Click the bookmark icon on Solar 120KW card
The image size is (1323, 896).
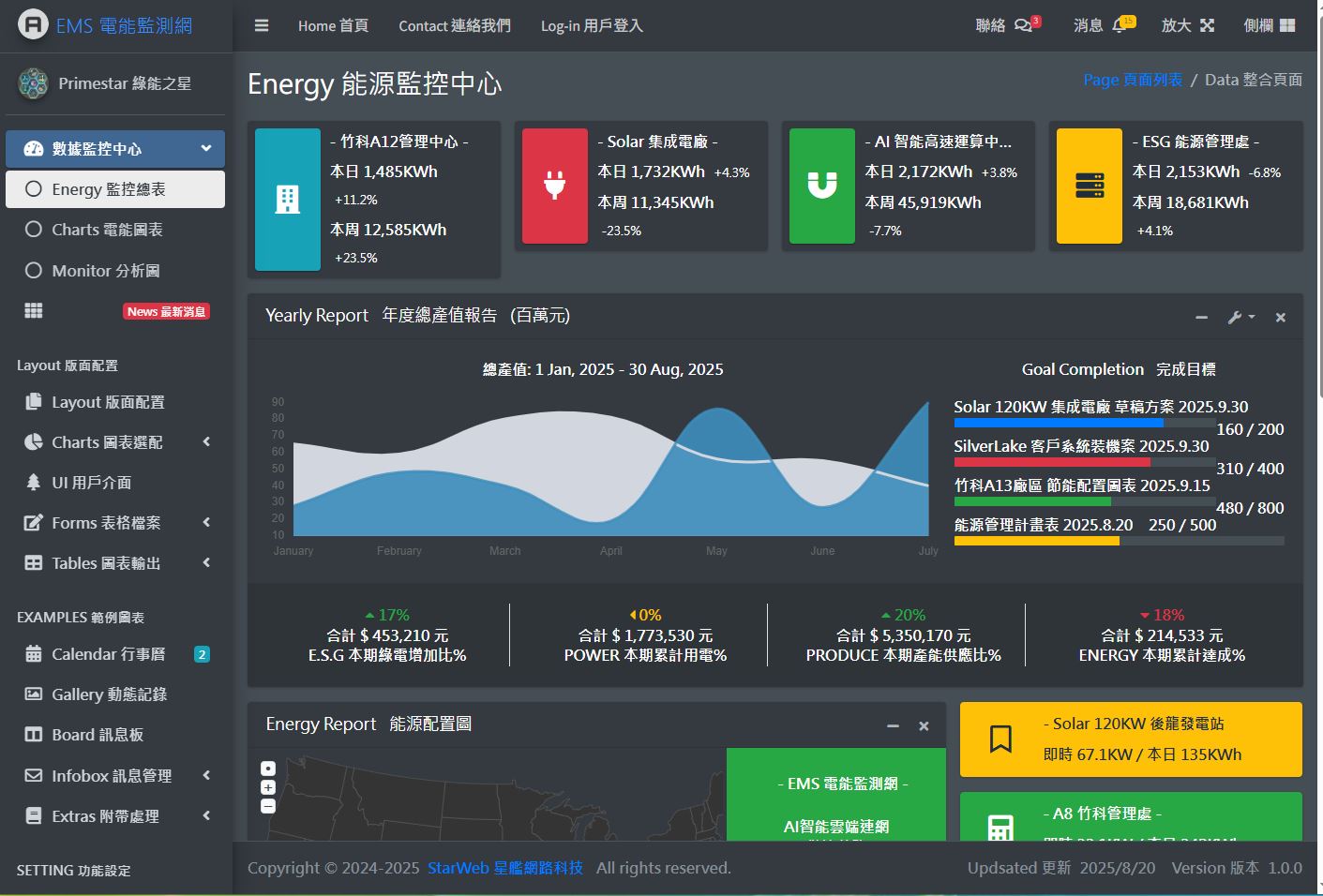coord(1000,739)
